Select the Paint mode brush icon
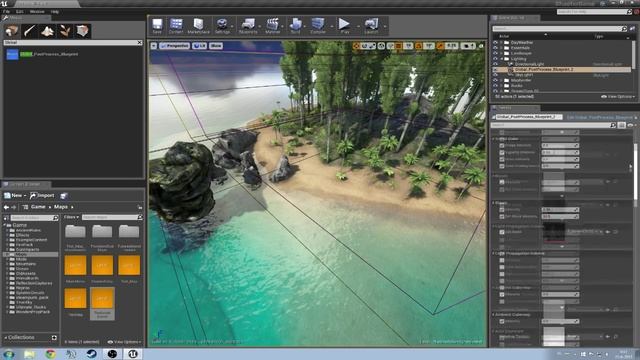 (x=30, y=31)
